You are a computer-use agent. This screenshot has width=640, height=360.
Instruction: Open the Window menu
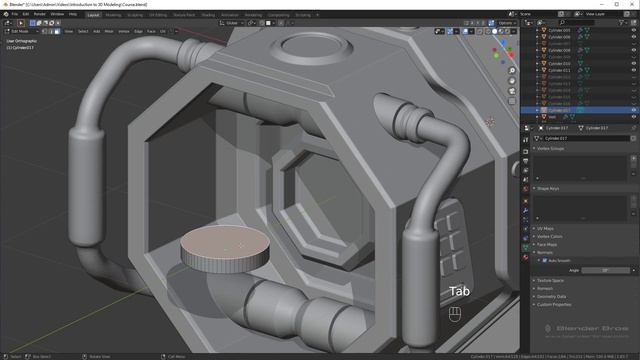click(57, 14)
